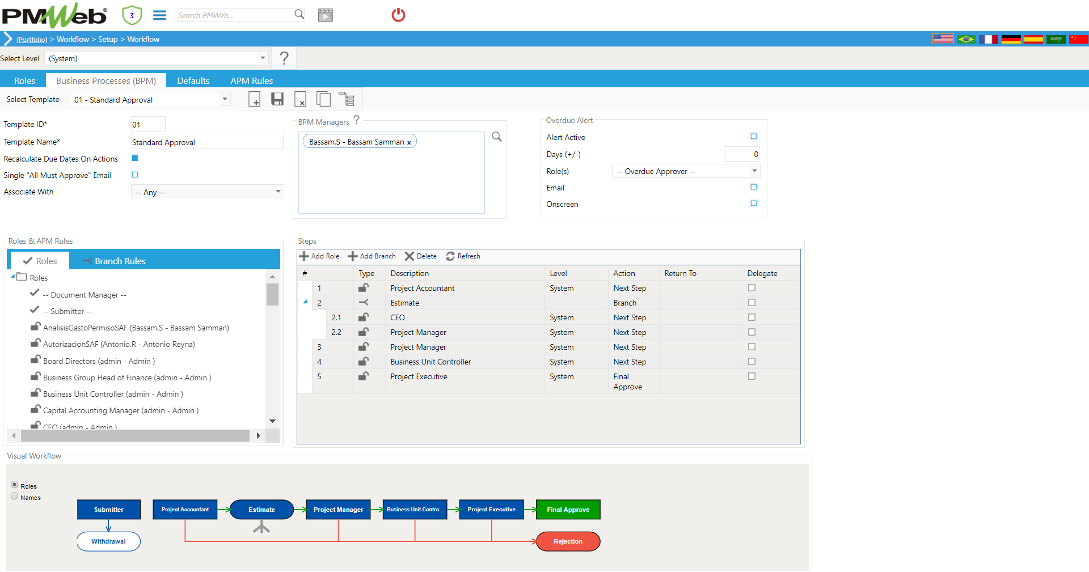Switch language via Germany flag
The height and width of the screenshot is (572, 1089).
click(x=1011, y=39)
